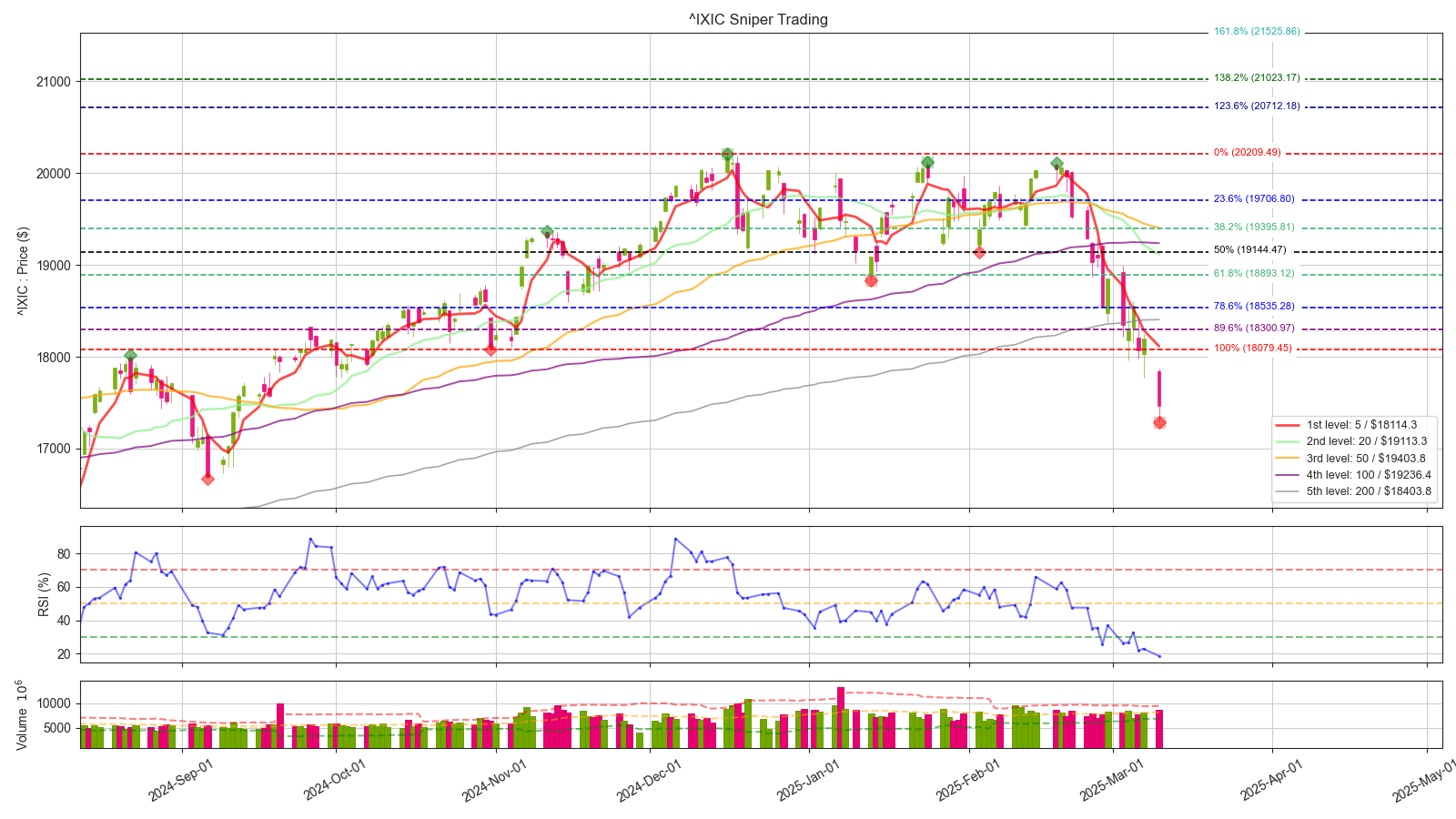Viewport: 1456px width, 819px height.
Task: Click the '2025-Jan-01' date axis label
Action: (x=808, y=780)
